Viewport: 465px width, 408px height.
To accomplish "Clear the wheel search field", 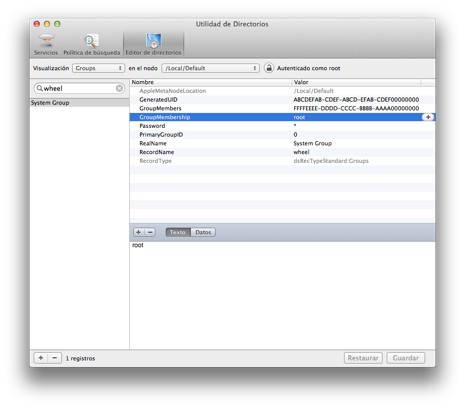I will pos(119,88).
